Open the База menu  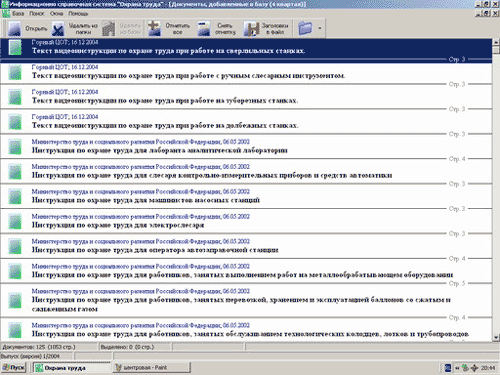[x=18, y=14]
